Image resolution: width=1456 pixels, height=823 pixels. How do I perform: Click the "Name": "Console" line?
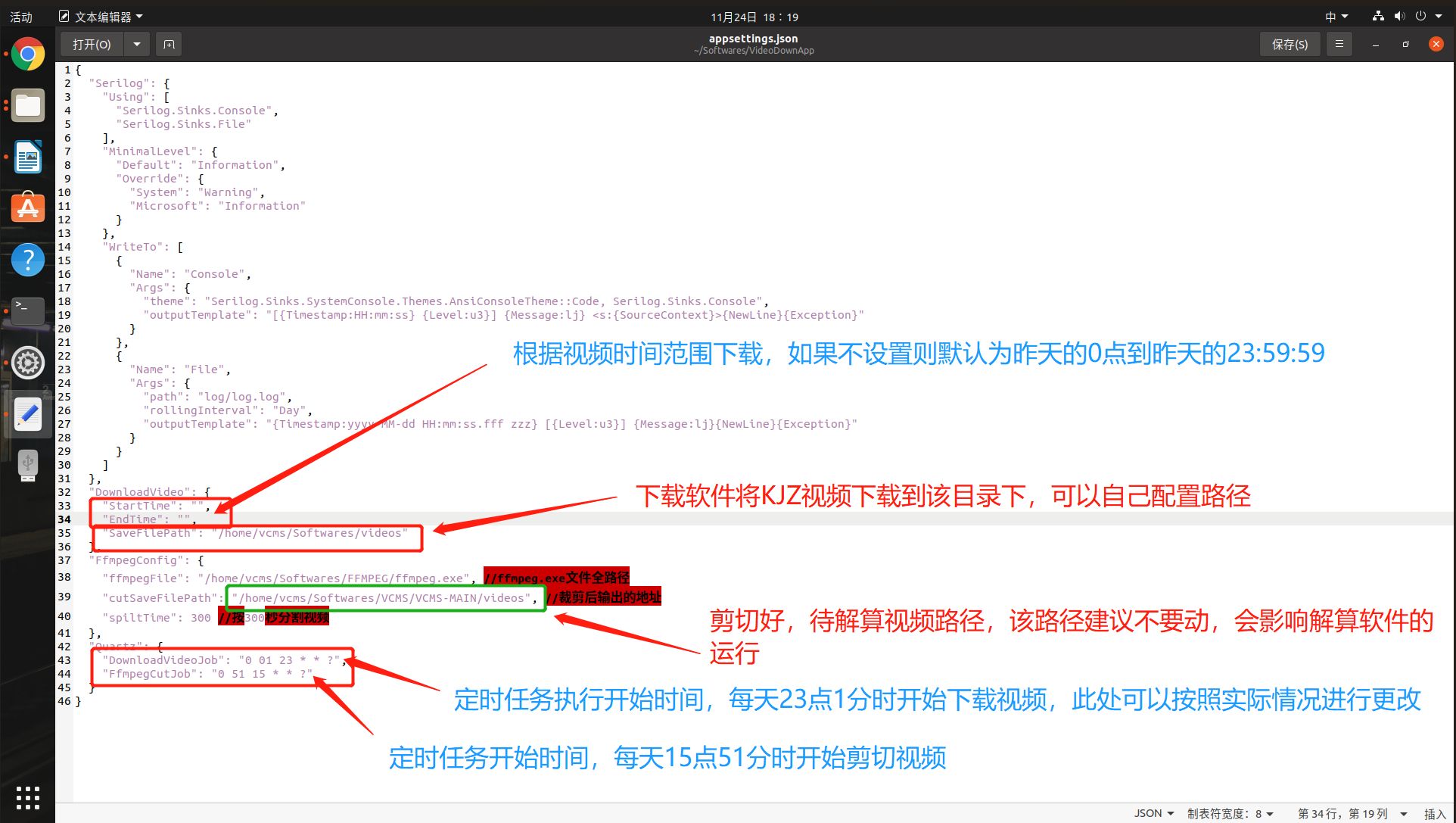(x=191, y=274)
